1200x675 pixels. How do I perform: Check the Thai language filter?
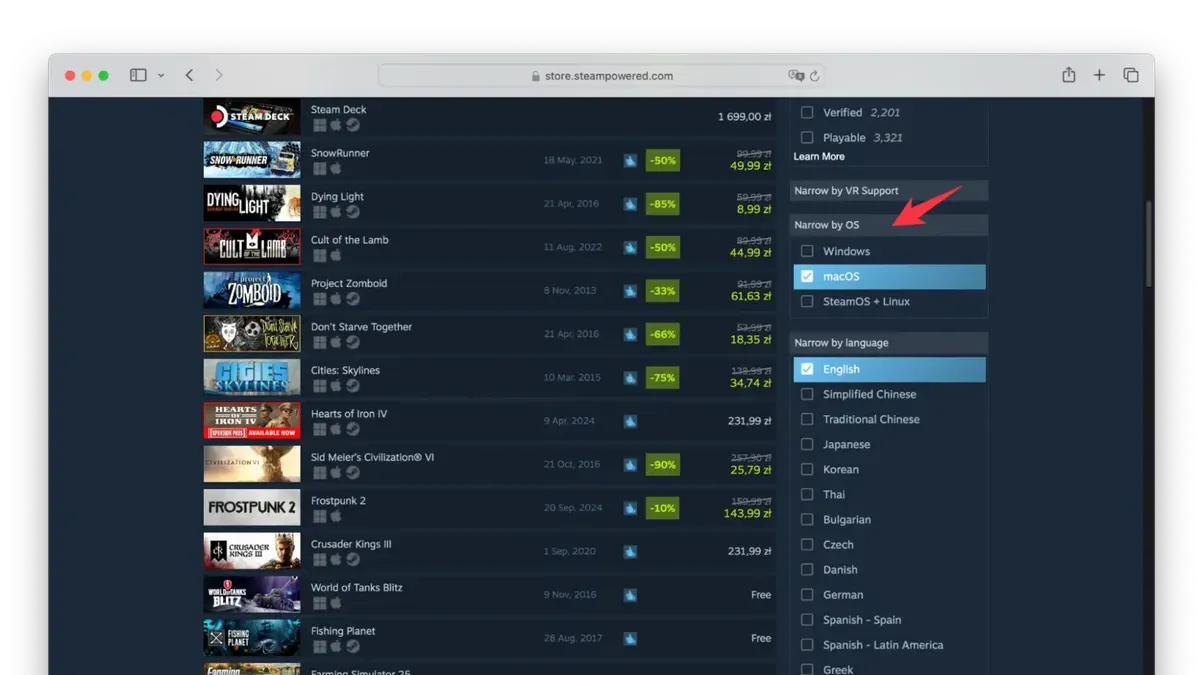(807, 494)
